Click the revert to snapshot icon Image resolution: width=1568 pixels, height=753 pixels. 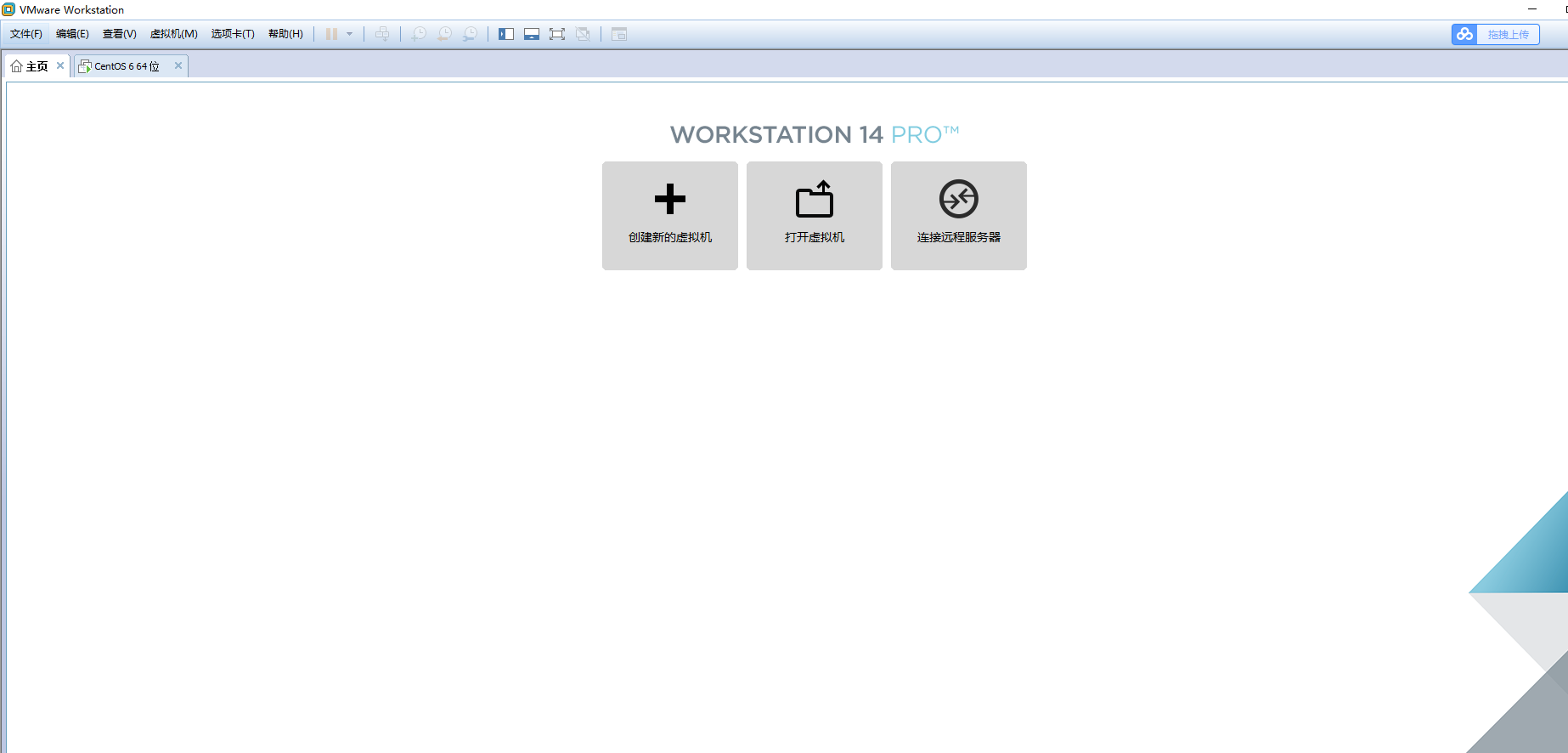(x=444, y=34)
